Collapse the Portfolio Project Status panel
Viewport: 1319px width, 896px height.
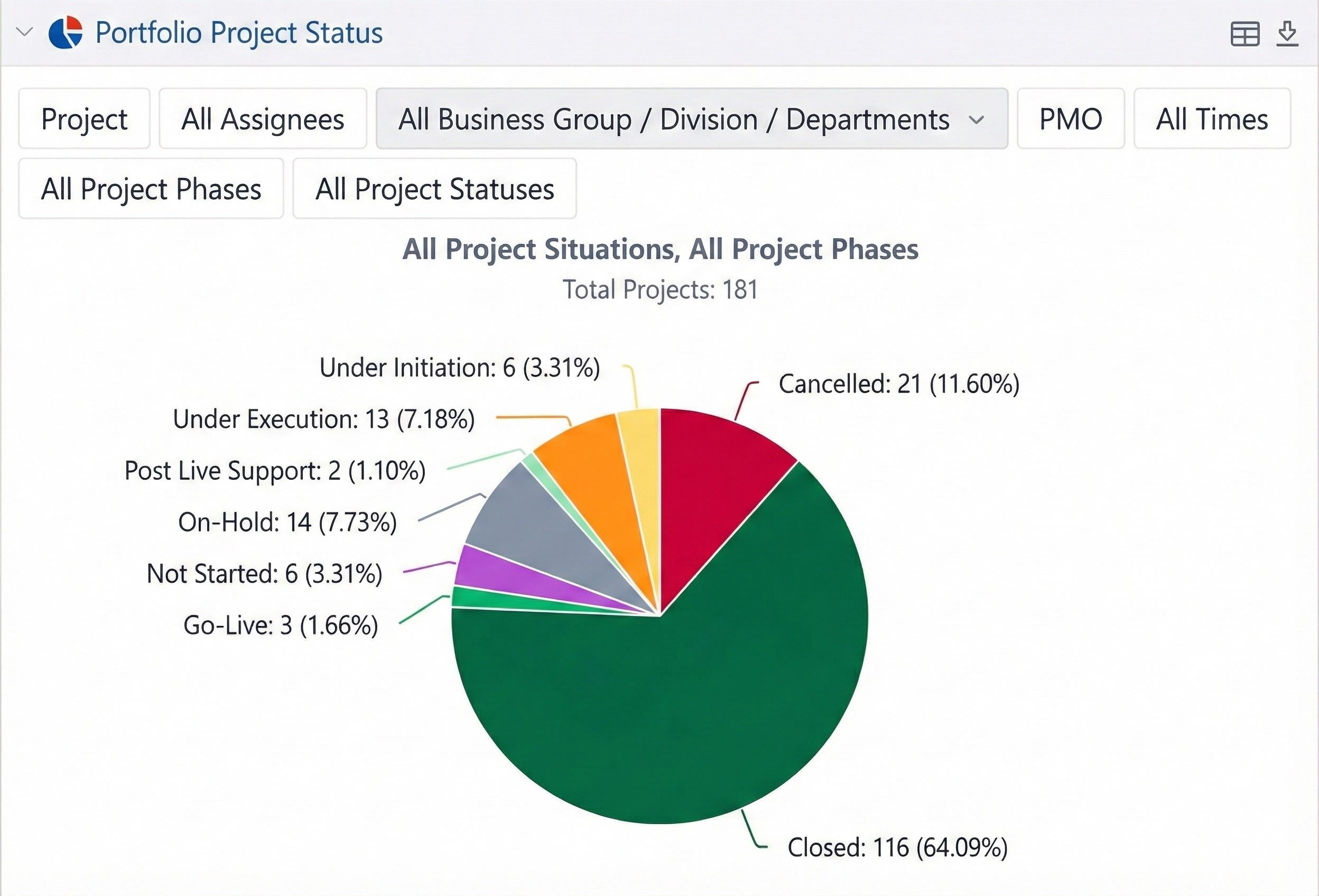(24, 32)
